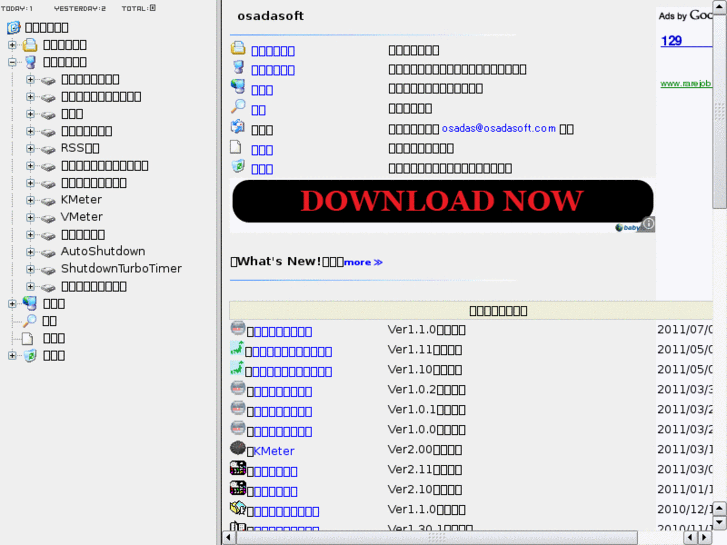Click the osadas@osadasoft.com email link
The height and width of the screenshot is (545, 727).
(498, 128)
